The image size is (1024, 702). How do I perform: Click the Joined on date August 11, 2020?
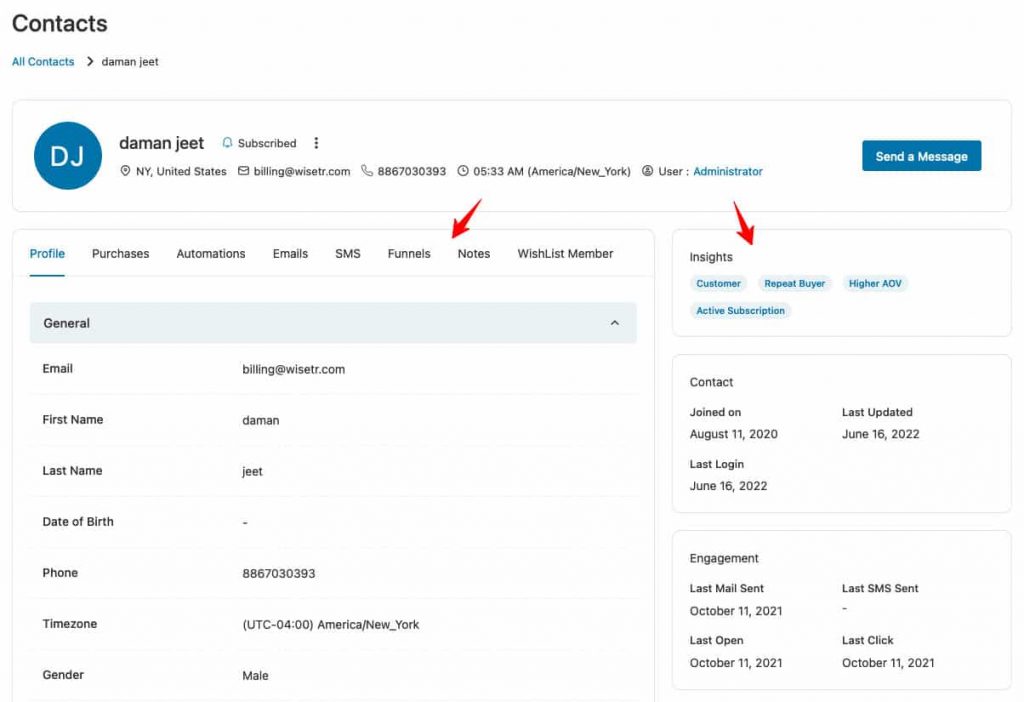pyautogui.click(x=733, y=434)
